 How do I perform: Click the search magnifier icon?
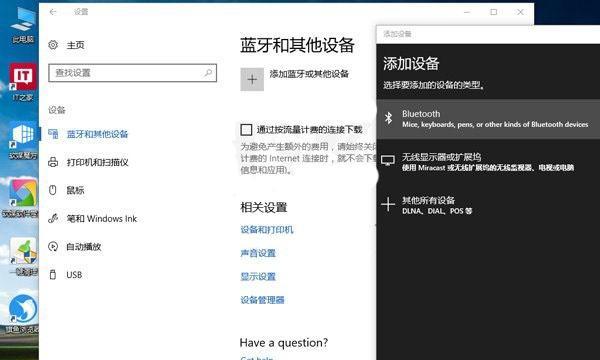[x=208, y=73]
